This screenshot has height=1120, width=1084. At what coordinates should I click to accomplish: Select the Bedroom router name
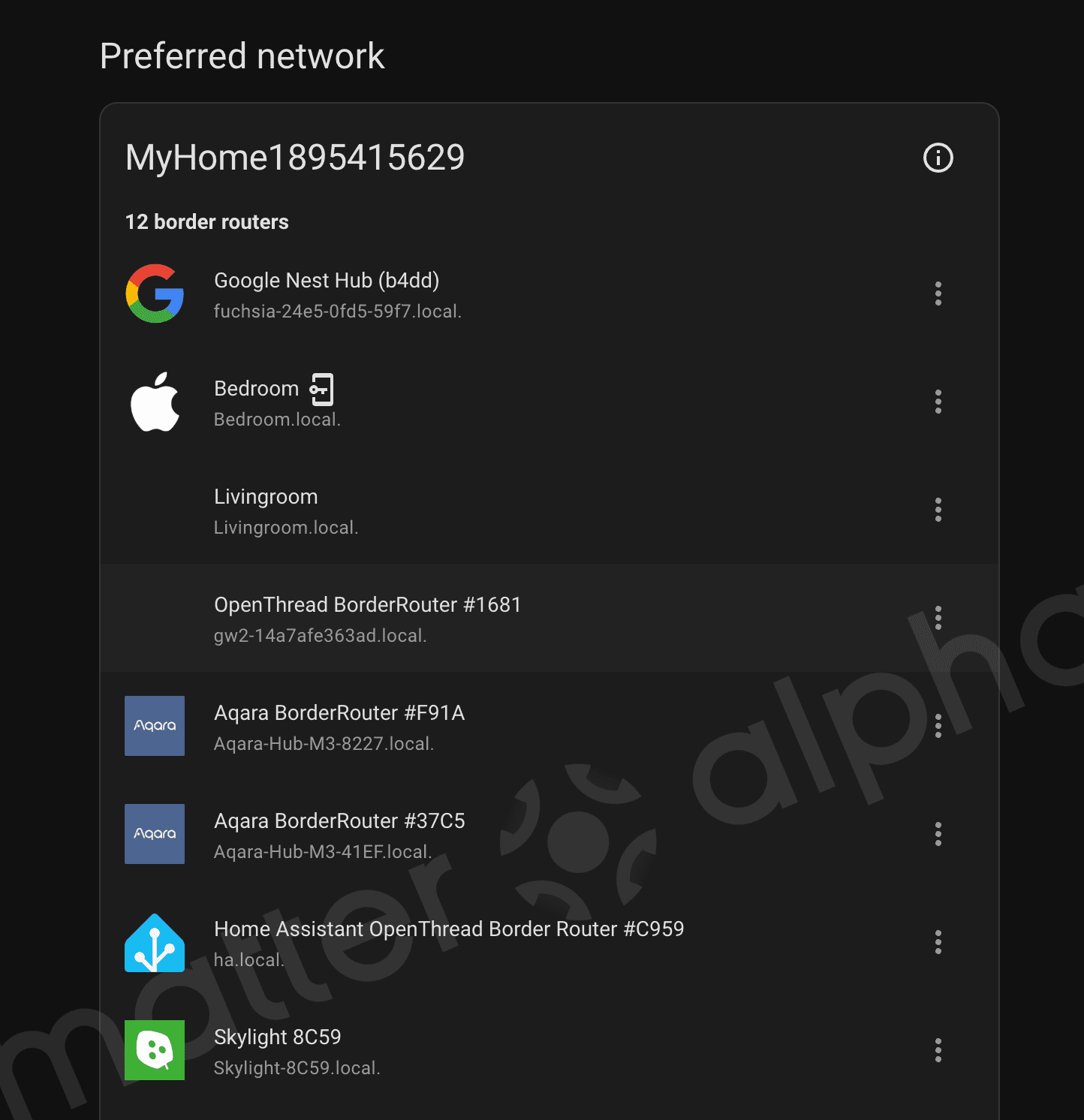257,389
